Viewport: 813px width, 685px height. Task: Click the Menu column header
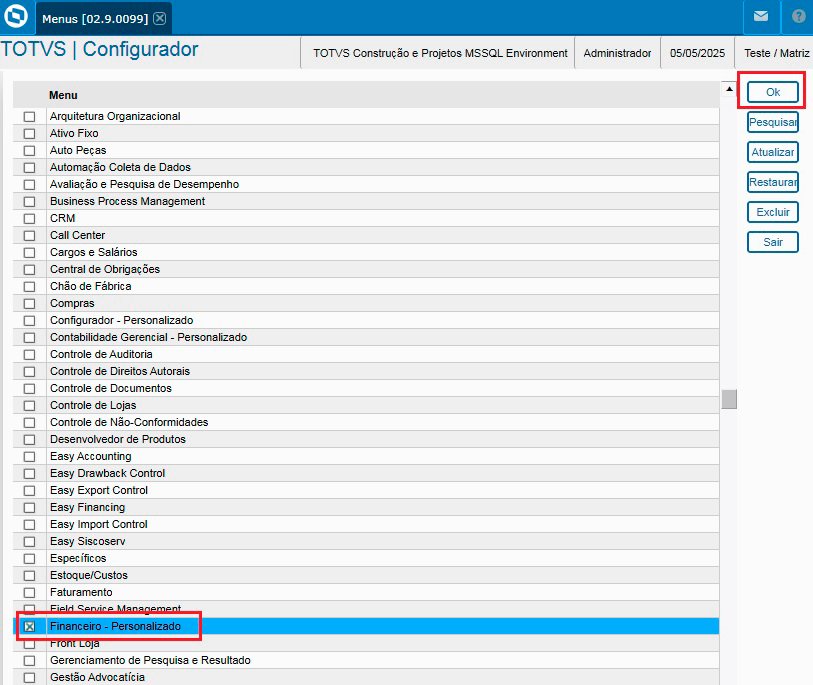[x=366, y=95]
